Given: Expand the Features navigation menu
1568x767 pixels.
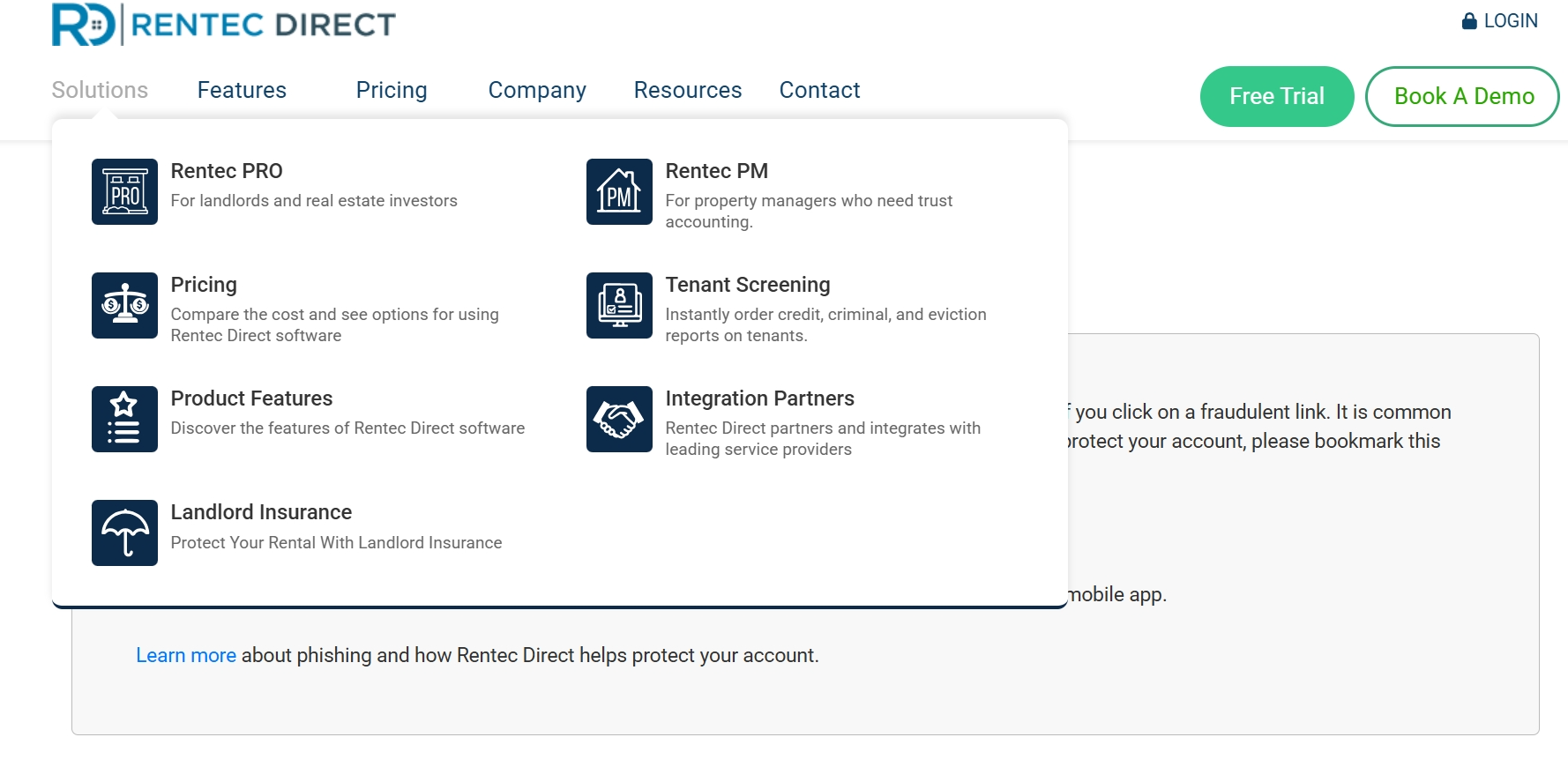Looking at the screenshot, I should pos(242,90).
